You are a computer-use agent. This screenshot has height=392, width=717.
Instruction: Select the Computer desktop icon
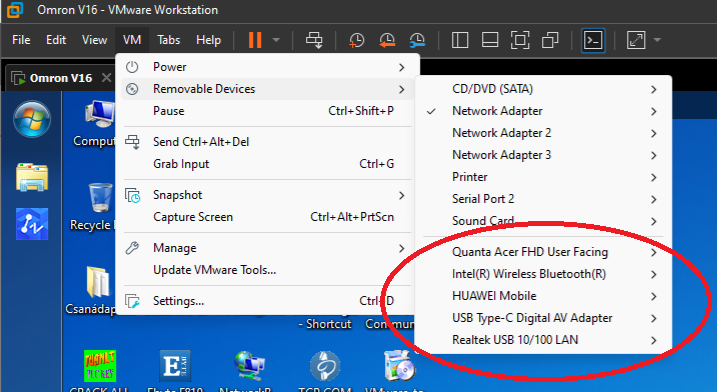pyautogui.click(x=96, y=124)
